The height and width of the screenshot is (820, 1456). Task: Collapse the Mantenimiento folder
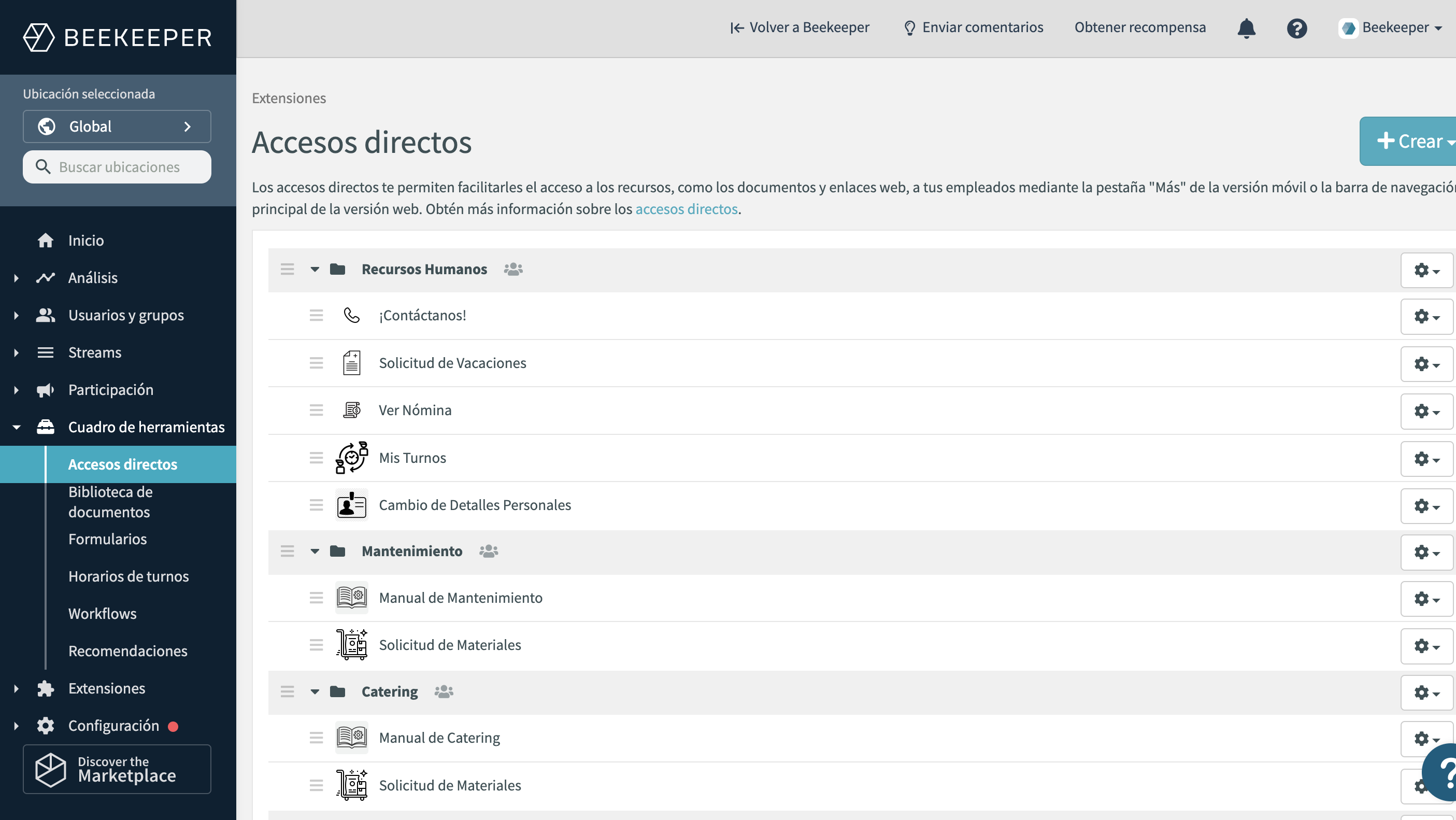315,551
